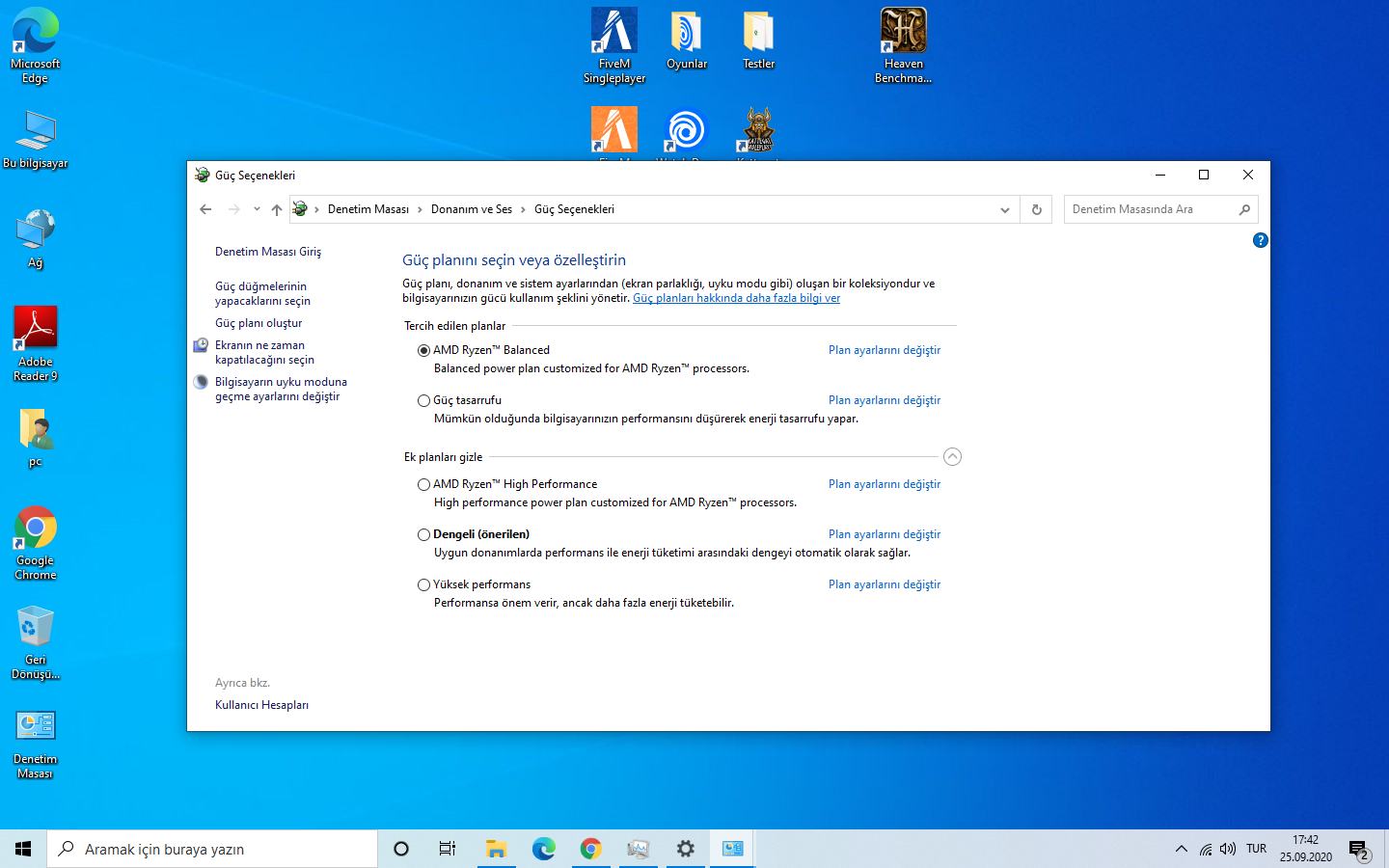1389x868 pixels.
Task: Click Güç planı oluştur link
Action: 259,323
